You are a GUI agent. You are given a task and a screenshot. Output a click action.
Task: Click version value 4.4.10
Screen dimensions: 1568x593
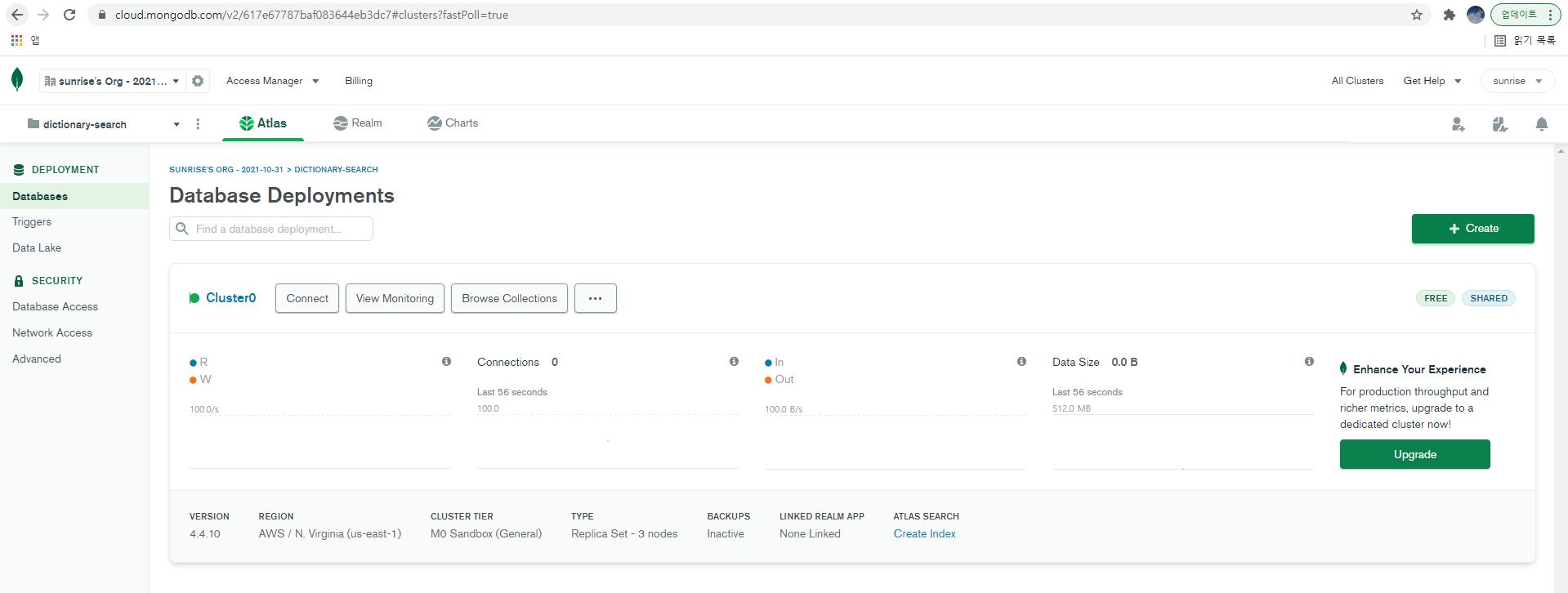click(x=205, y=533)
